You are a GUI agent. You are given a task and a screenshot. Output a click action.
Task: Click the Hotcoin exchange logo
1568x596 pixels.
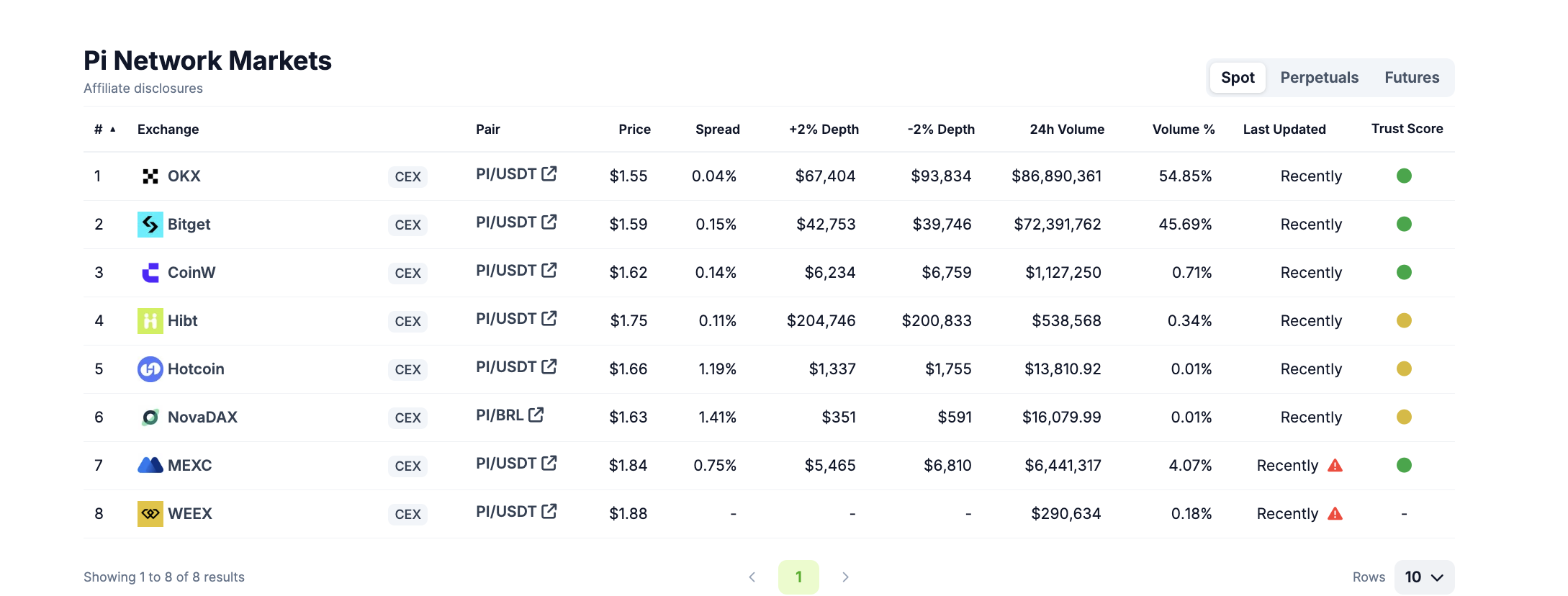coord(150,369)
